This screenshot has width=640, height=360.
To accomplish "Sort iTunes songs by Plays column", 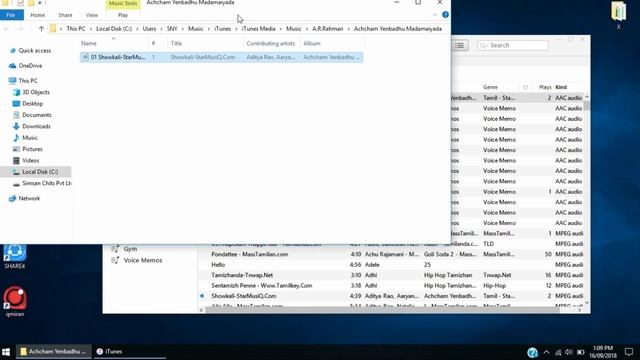I will 545,87.
